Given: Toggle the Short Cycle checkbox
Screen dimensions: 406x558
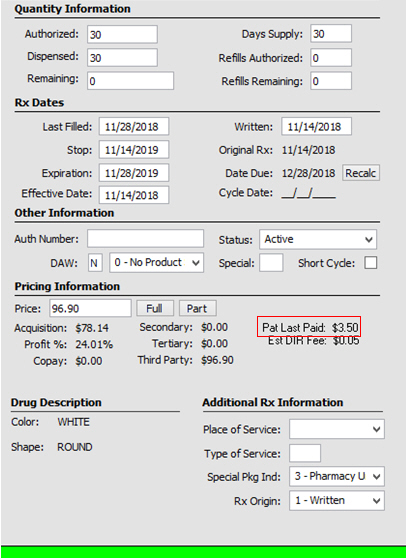Looking at the screenshot, I should tap(370, 263).
